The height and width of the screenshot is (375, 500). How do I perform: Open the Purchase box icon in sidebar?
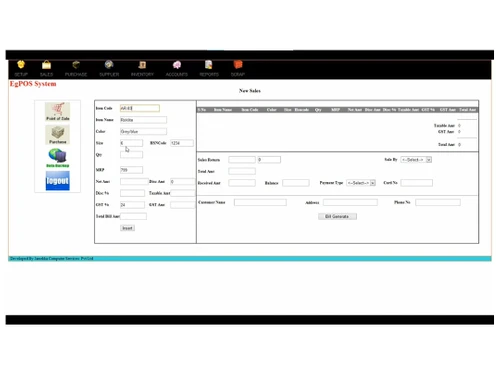58,135
